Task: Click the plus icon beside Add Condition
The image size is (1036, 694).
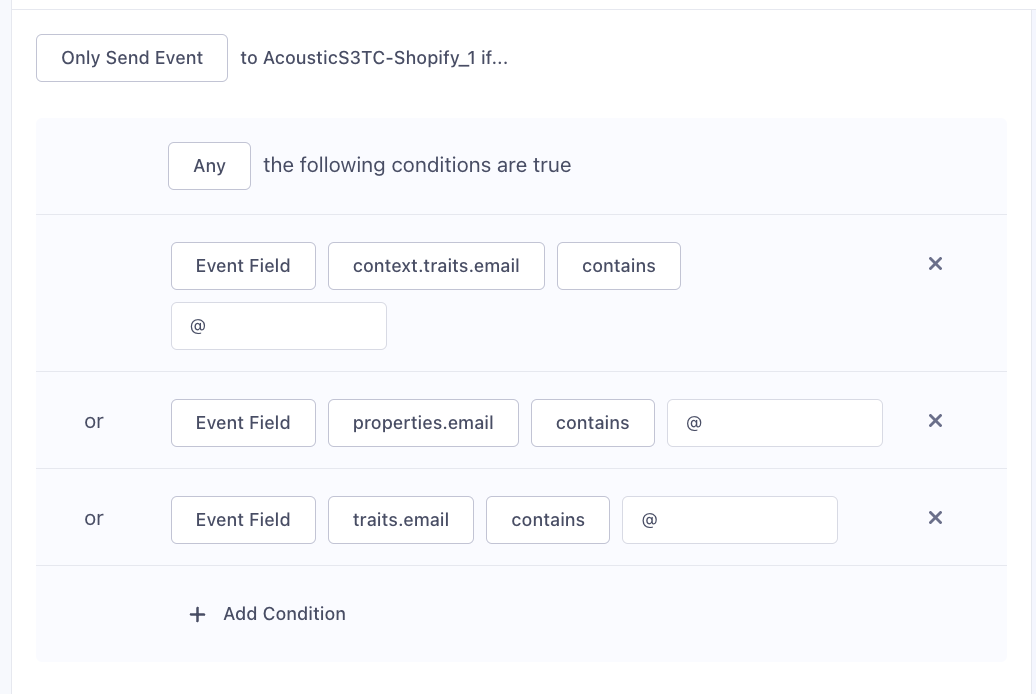Action: coord(197,614)
